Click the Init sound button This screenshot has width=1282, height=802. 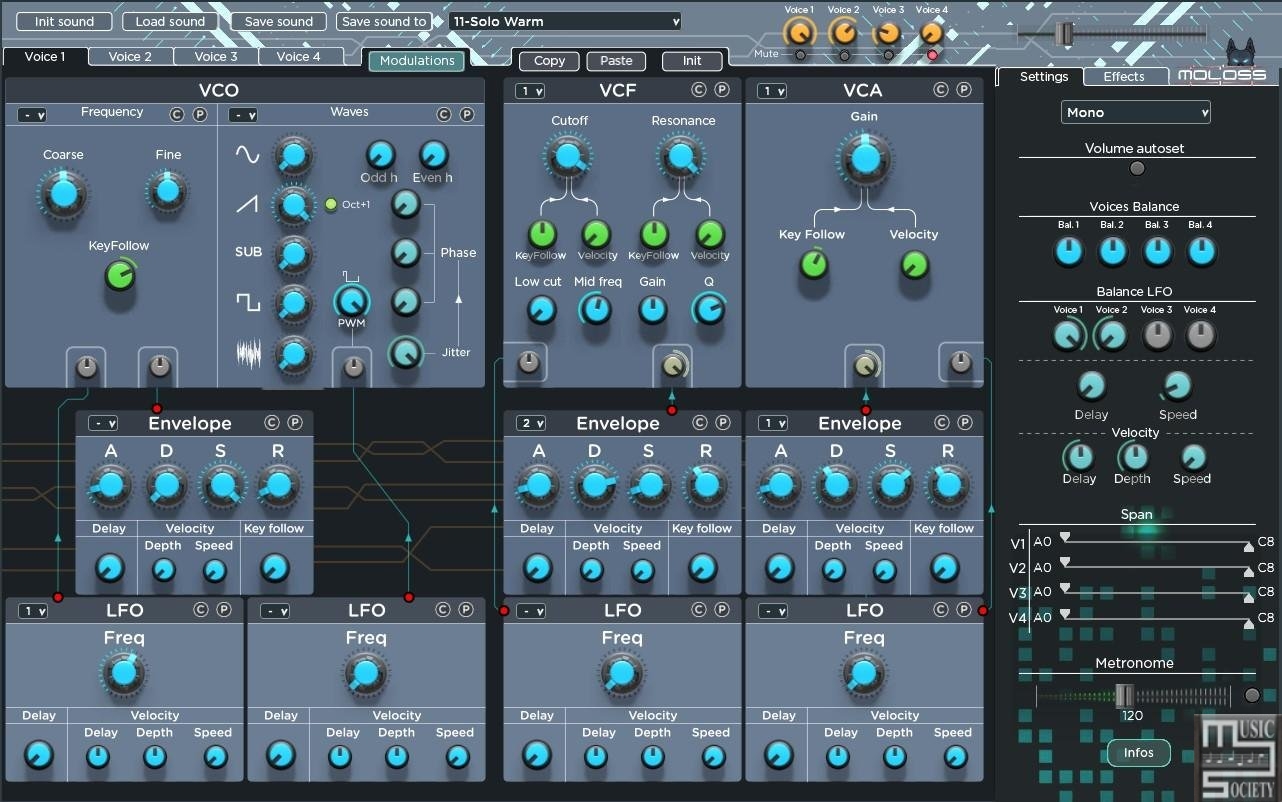click(64, 21)
